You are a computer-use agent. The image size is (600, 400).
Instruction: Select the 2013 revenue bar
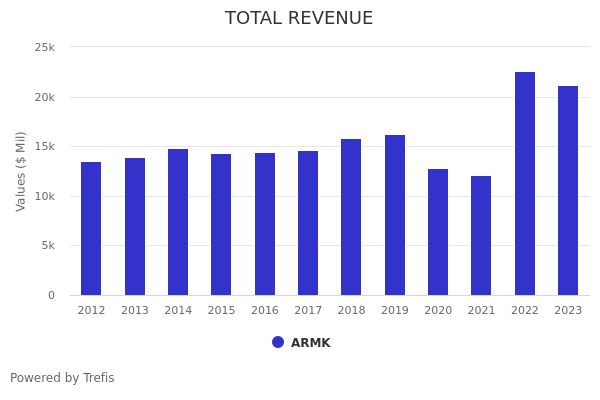point(135,226)
